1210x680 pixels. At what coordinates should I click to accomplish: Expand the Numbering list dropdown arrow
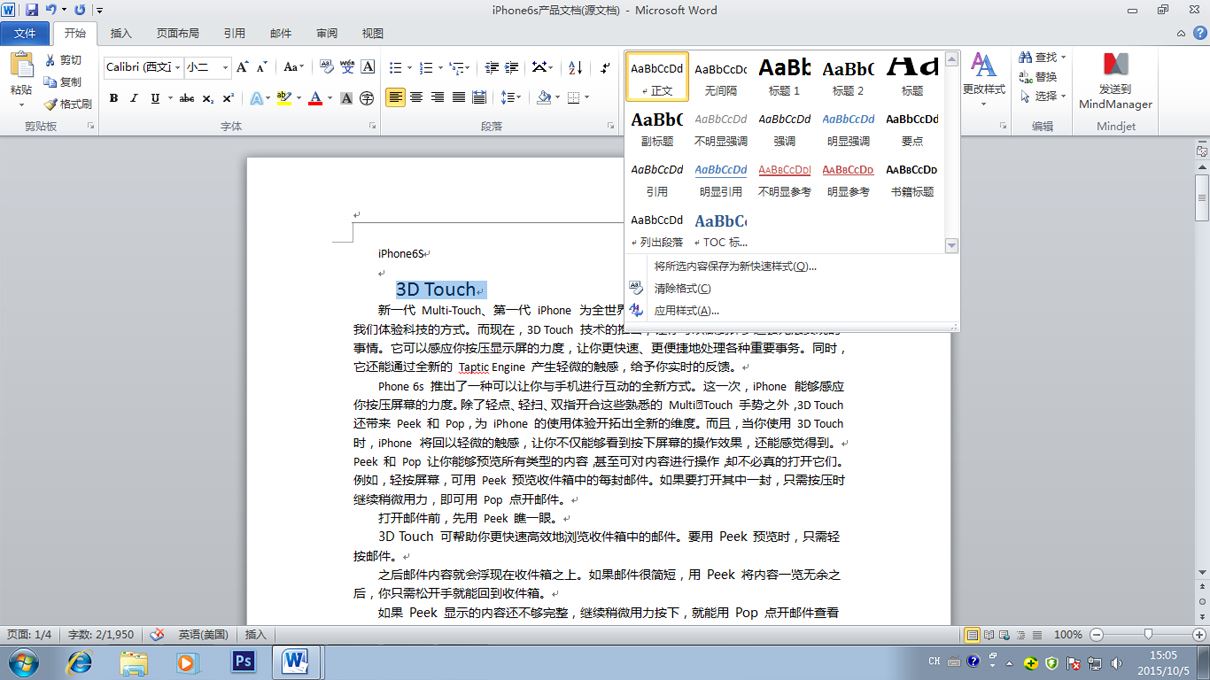click(x=439, y=67)
